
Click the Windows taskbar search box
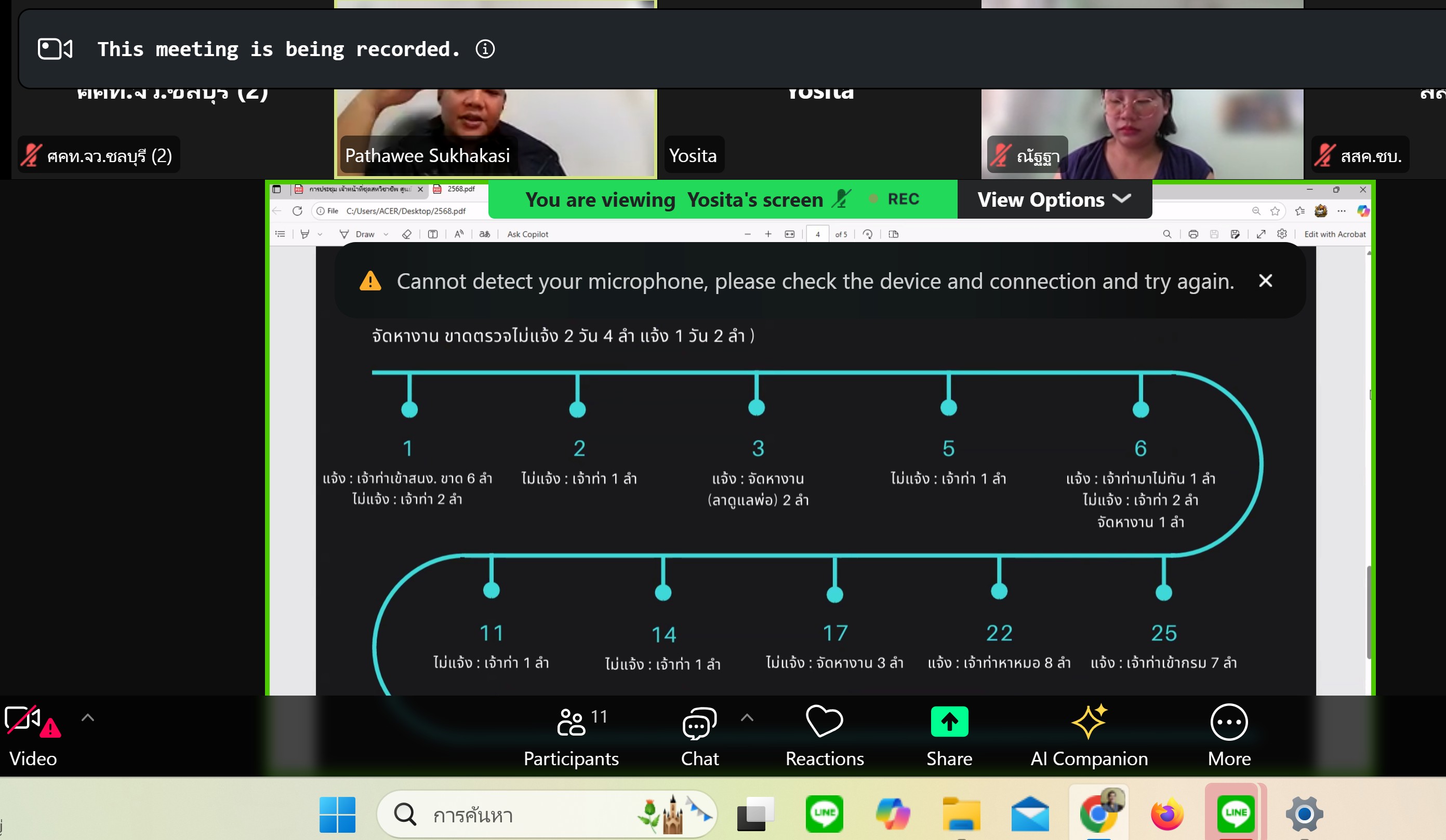pyautogui.click(x=547, y=814)
